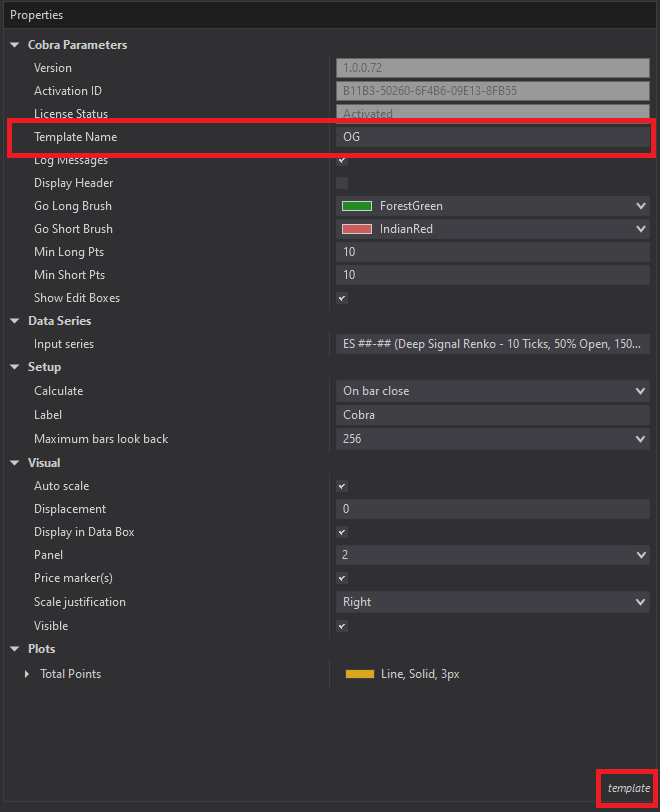This screenshot has height=812, width=660.
Task: Collapse the Setup section arrow
Action: tap(16, 367)
